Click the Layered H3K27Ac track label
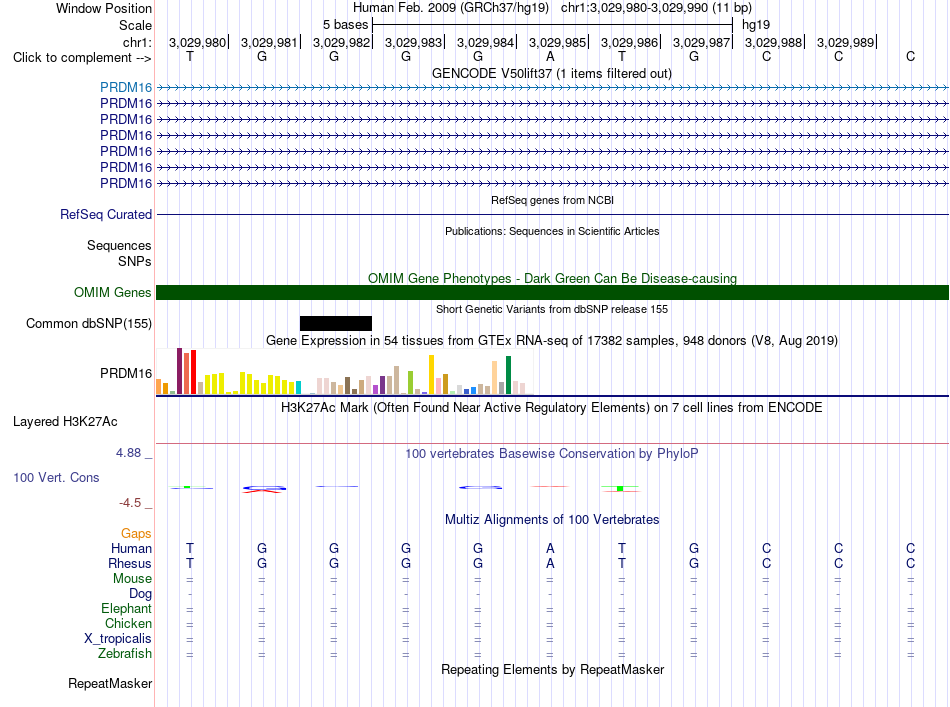The image size is (950, 707). coord(65,422)
